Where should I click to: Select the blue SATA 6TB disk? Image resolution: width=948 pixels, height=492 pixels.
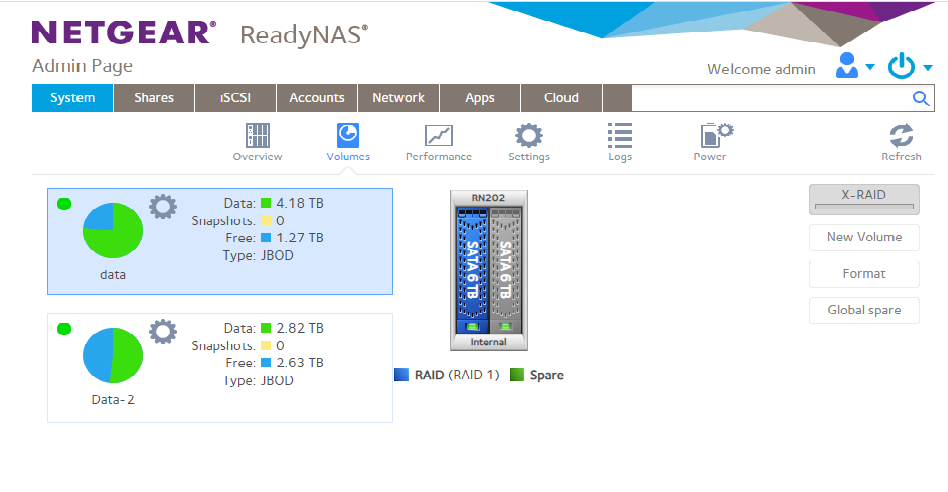tap(470, 270)
